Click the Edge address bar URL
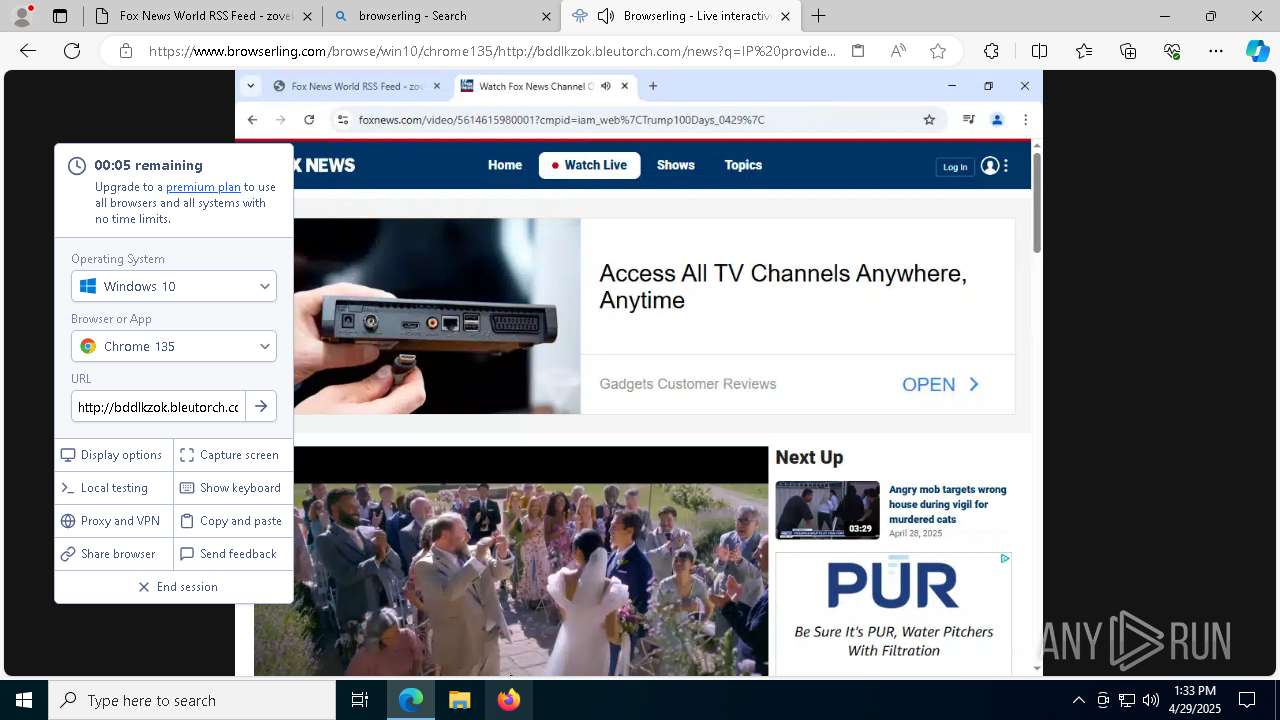 pyautogui.click(x=492, y=51)
